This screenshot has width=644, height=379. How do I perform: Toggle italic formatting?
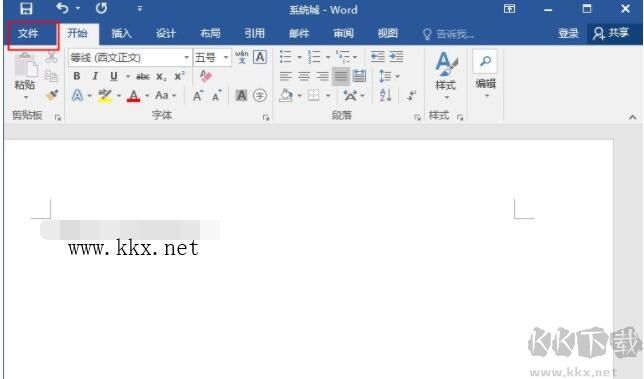point(95,76)
